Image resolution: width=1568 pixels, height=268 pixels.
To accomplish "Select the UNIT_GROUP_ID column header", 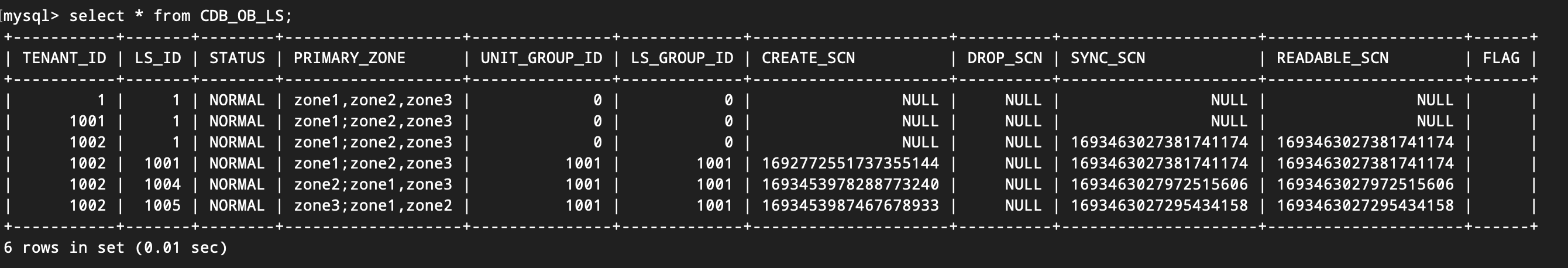I will [x=541, y=59].
